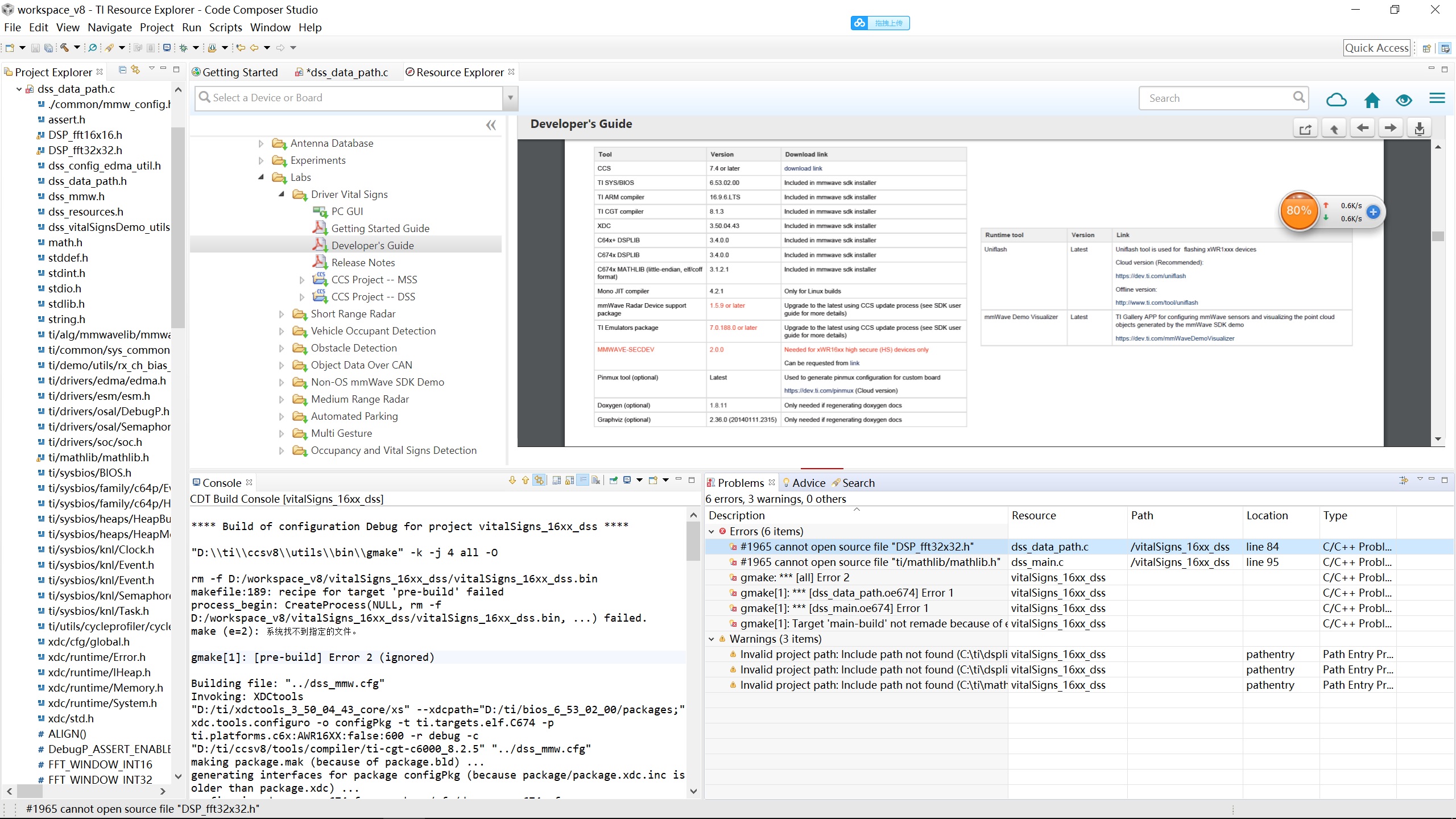This screenshot has width=1456, height=819.
Task: Open the hamburger menu in Resource Explorer
Action: pos(1437,98)
